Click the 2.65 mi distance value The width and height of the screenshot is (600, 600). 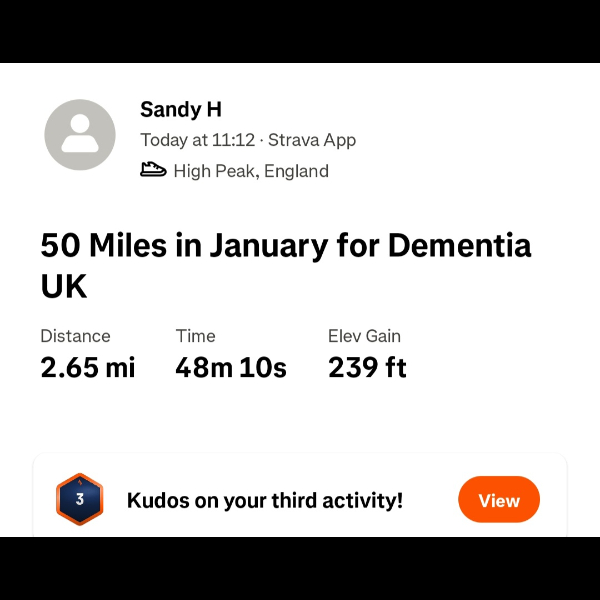[88, 368]
